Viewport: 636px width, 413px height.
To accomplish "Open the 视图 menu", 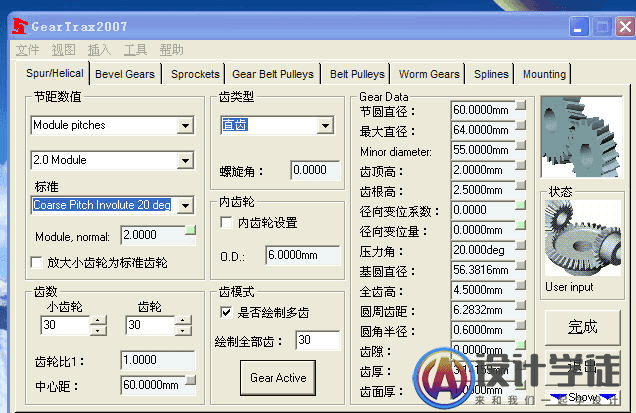I will 64,50.
